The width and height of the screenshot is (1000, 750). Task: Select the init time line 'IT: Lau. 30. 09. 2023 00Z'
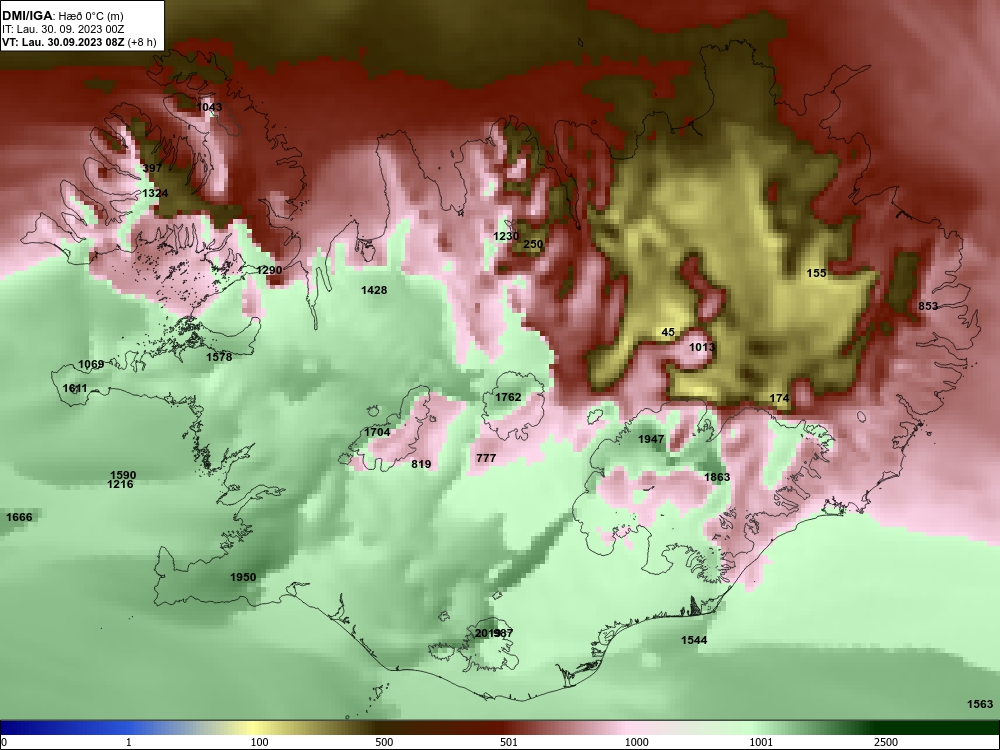click(x=62, y=29)
